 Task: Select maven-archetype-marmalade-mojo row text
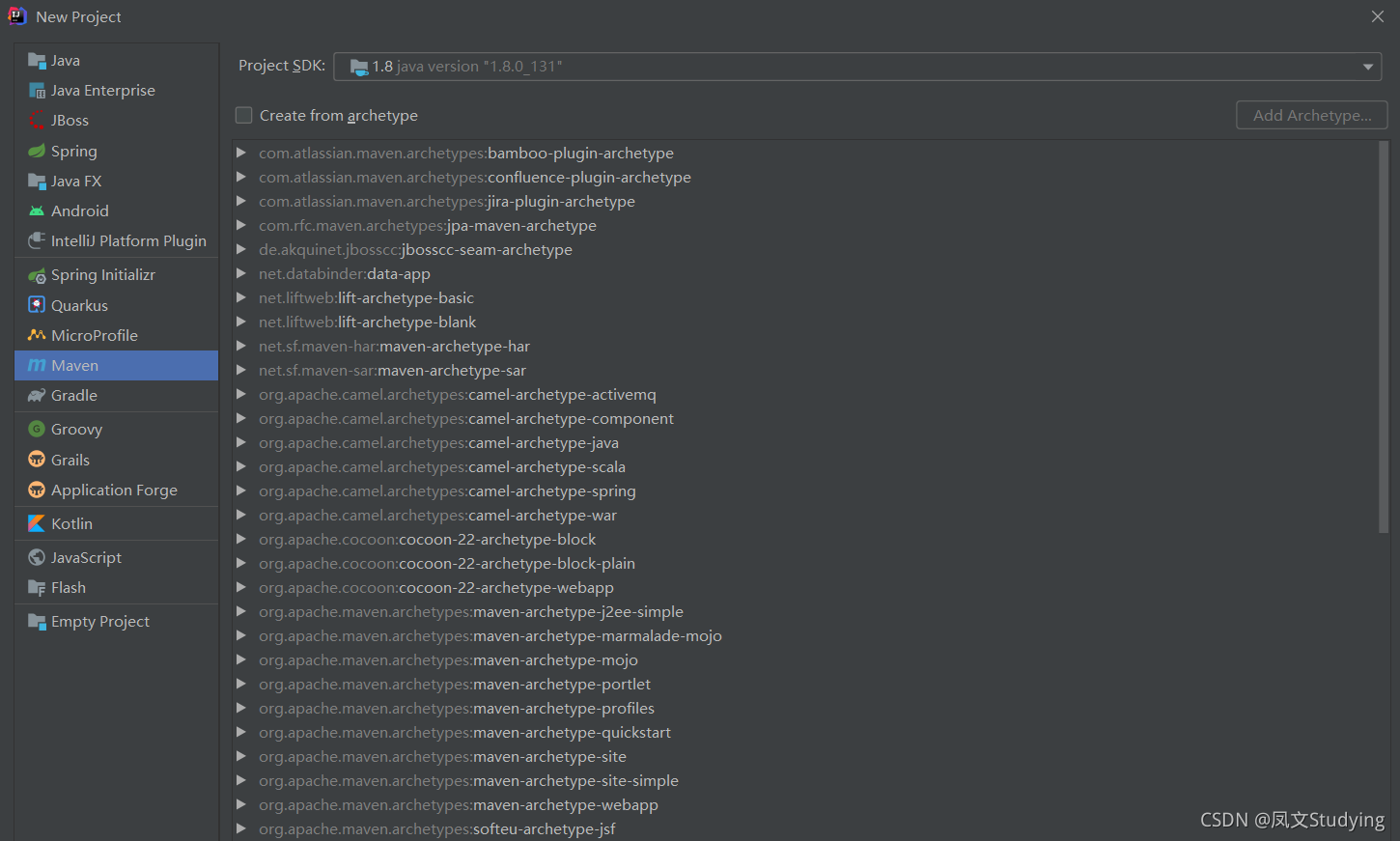(490, 636)
